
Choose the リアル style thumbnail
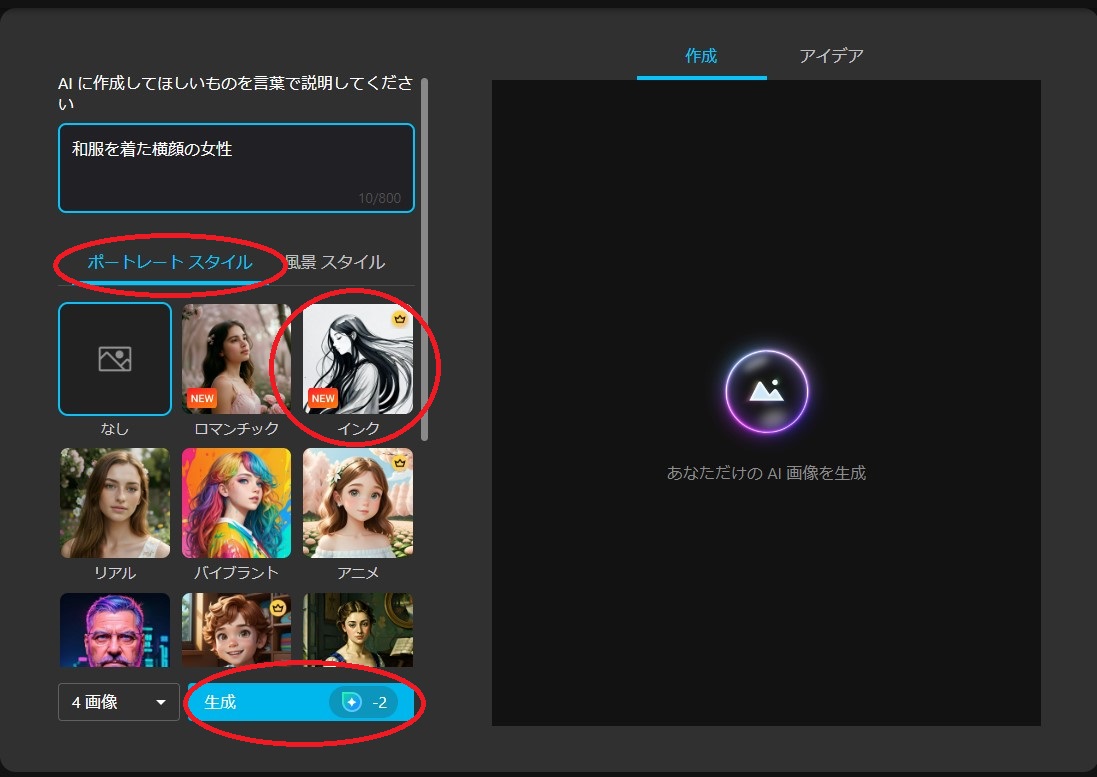pos(115,503)
